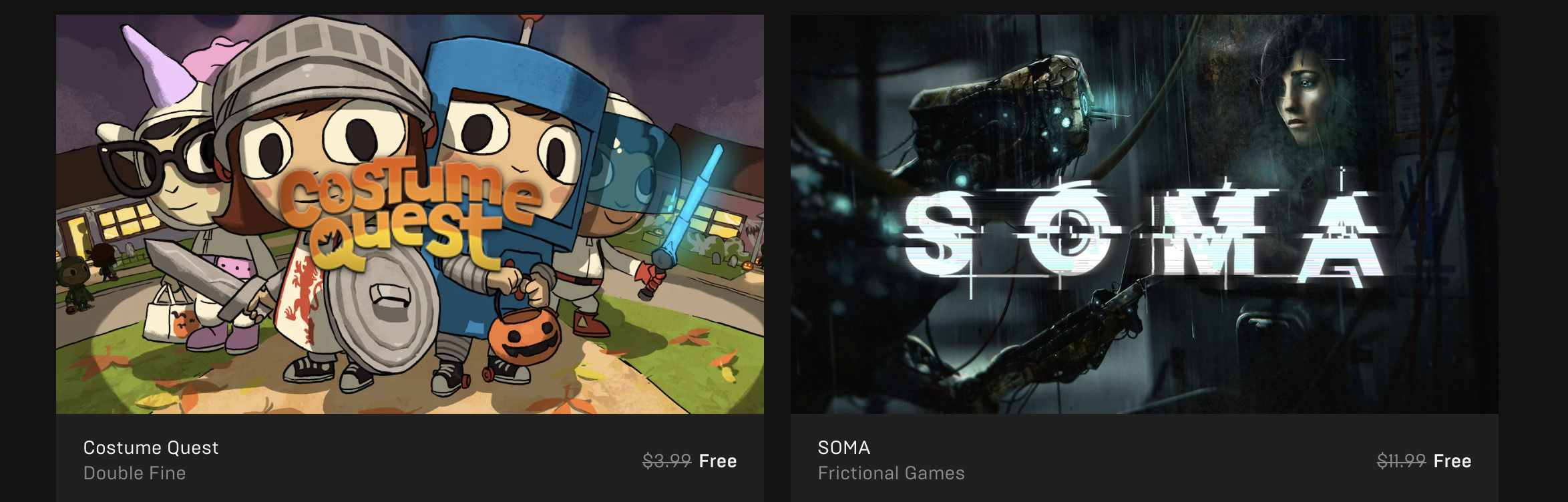Select the Frictional Games developer name

click(892, 473)
